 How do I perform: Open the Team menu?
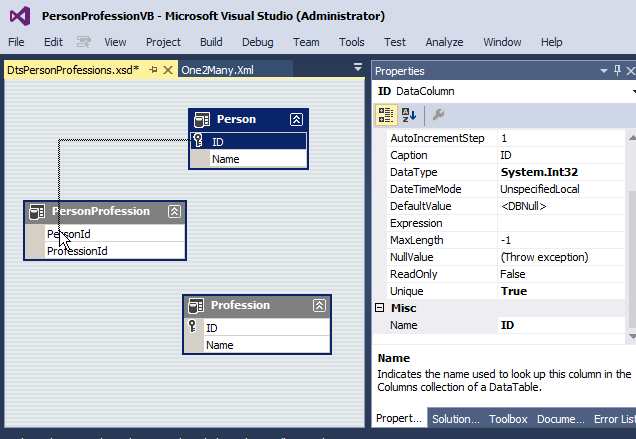[x=306, y=42]
